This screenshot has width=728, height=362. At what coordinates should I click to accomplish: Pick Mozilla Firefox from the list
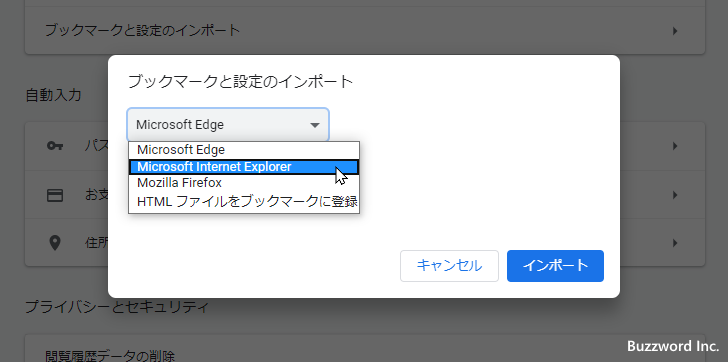point(244,183)
